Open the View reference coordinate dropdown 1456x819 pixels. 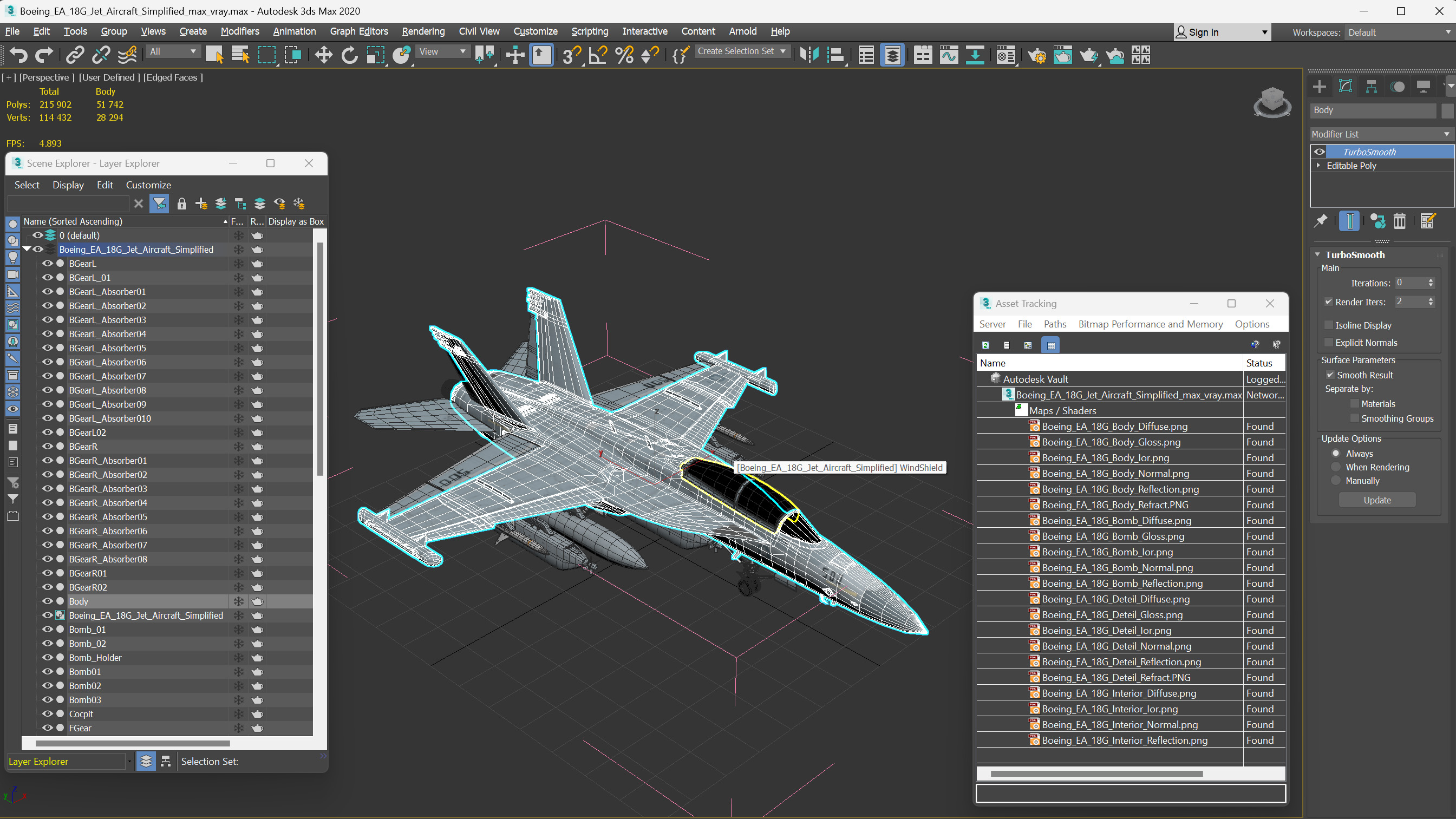point(442,51)
